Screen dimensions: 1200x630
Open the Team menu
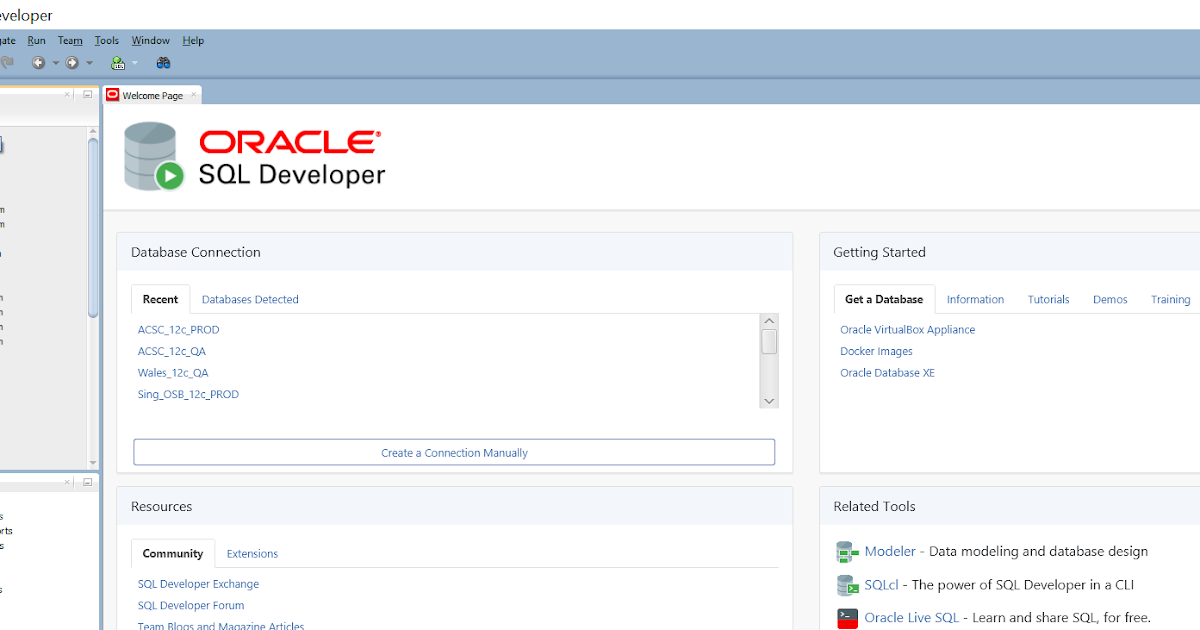(x=70, y=41)
